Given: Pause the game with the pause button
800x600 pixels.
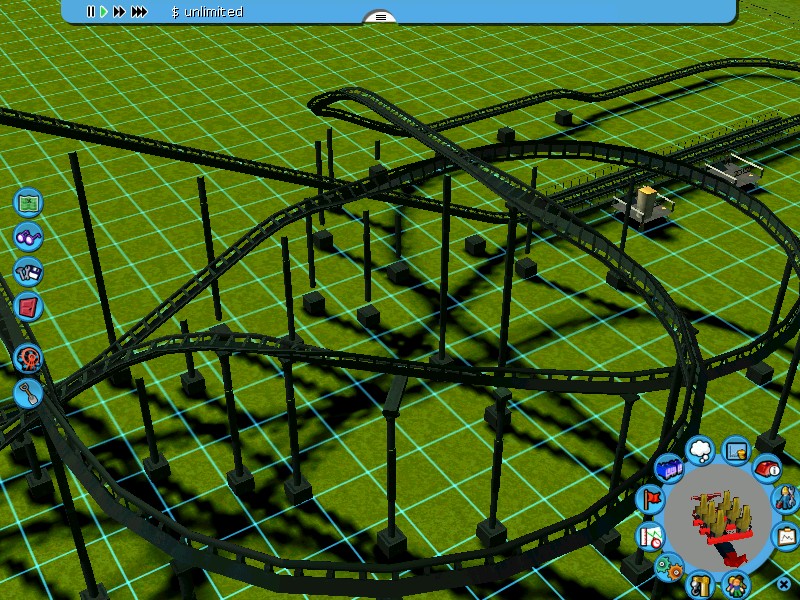Looking at the screenshot, I should [x=90, y=11].
